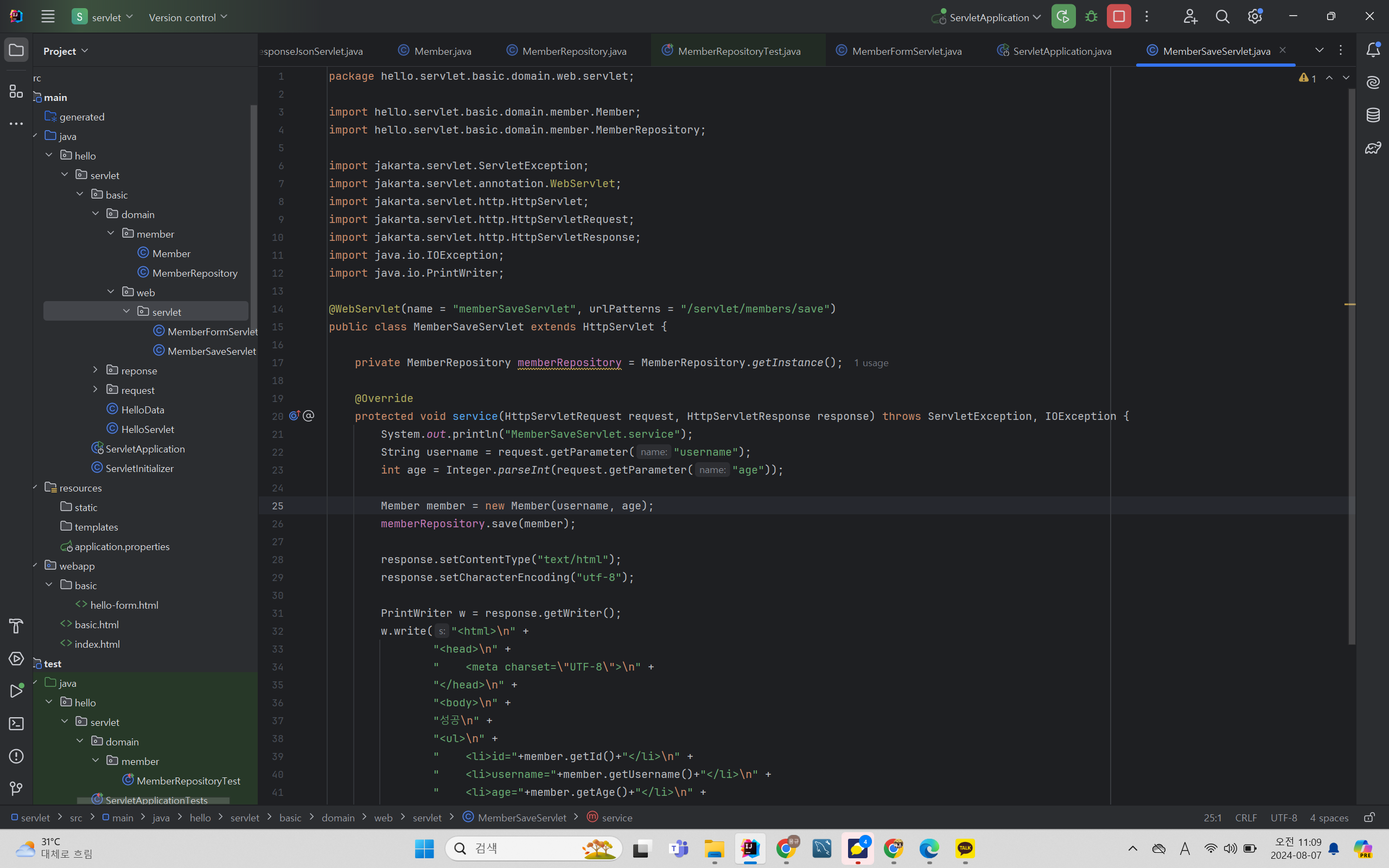Screen dimensions: 1389x868
Task: Open the Gradle elephant tool window
Action: [1373, 148]
